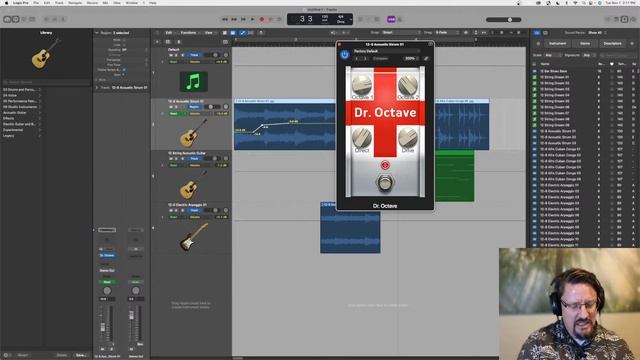Open the Apple menu
Viewport: 640px width, 360px height.
tap(6, 3)
